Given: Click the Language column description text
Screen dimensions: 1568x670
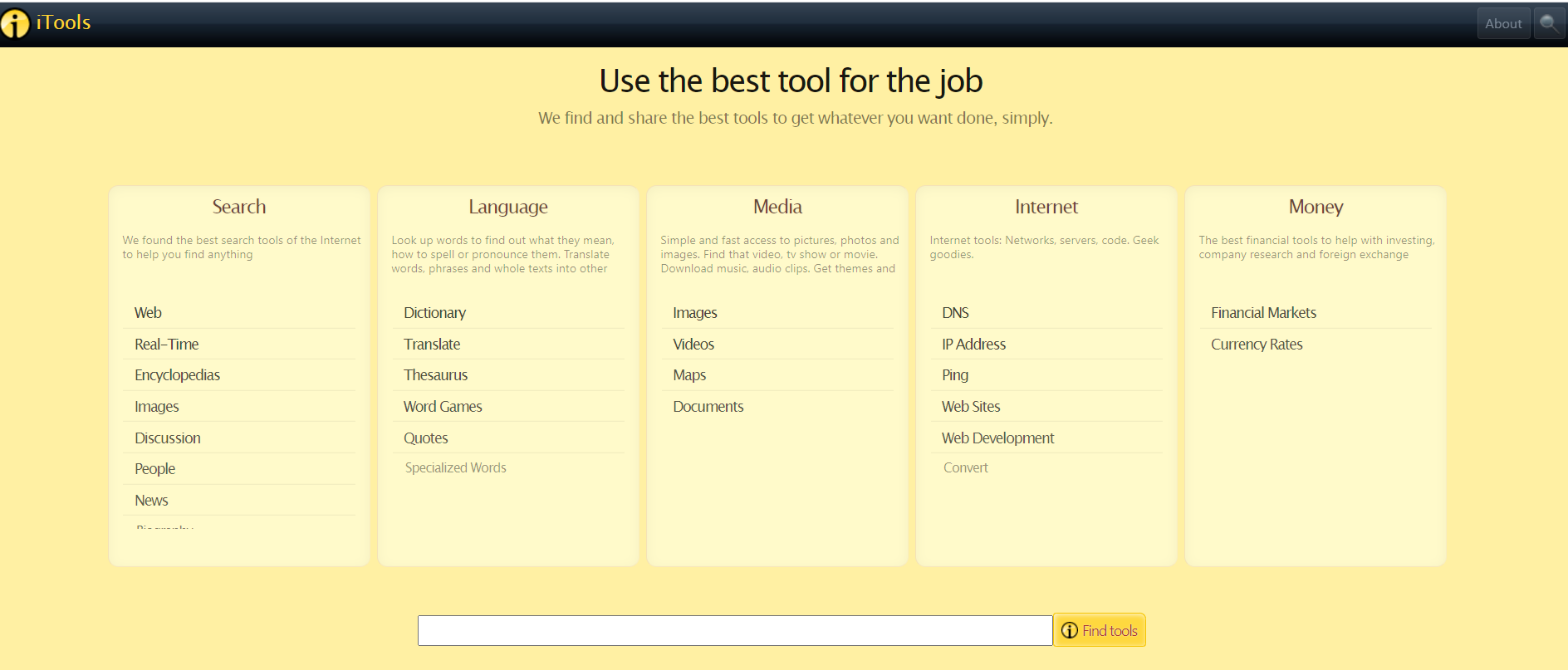Looking at the screenshot, I should click(x=503, y=254).
